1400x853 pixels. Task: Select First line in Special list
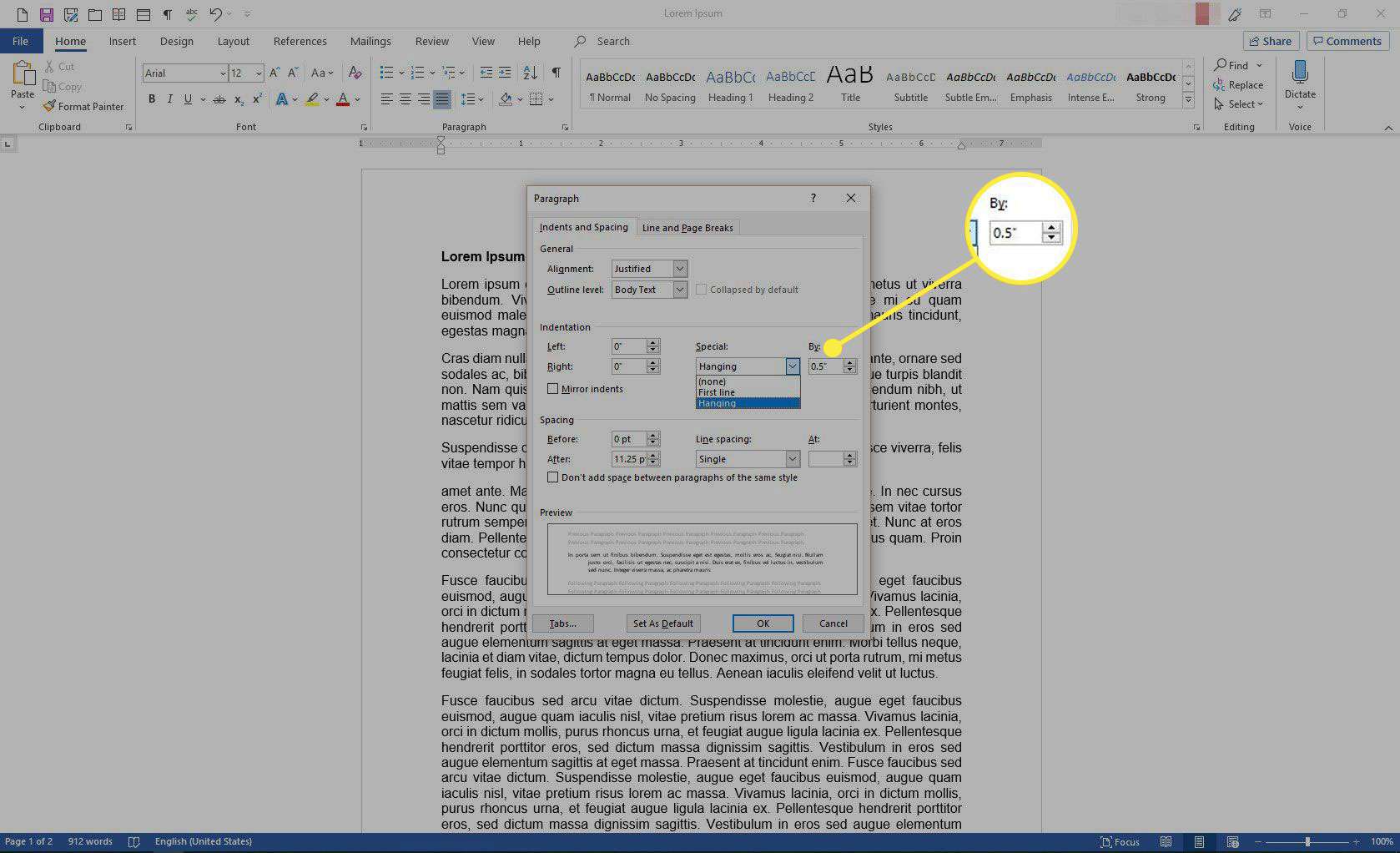click(x=748, y=392)
